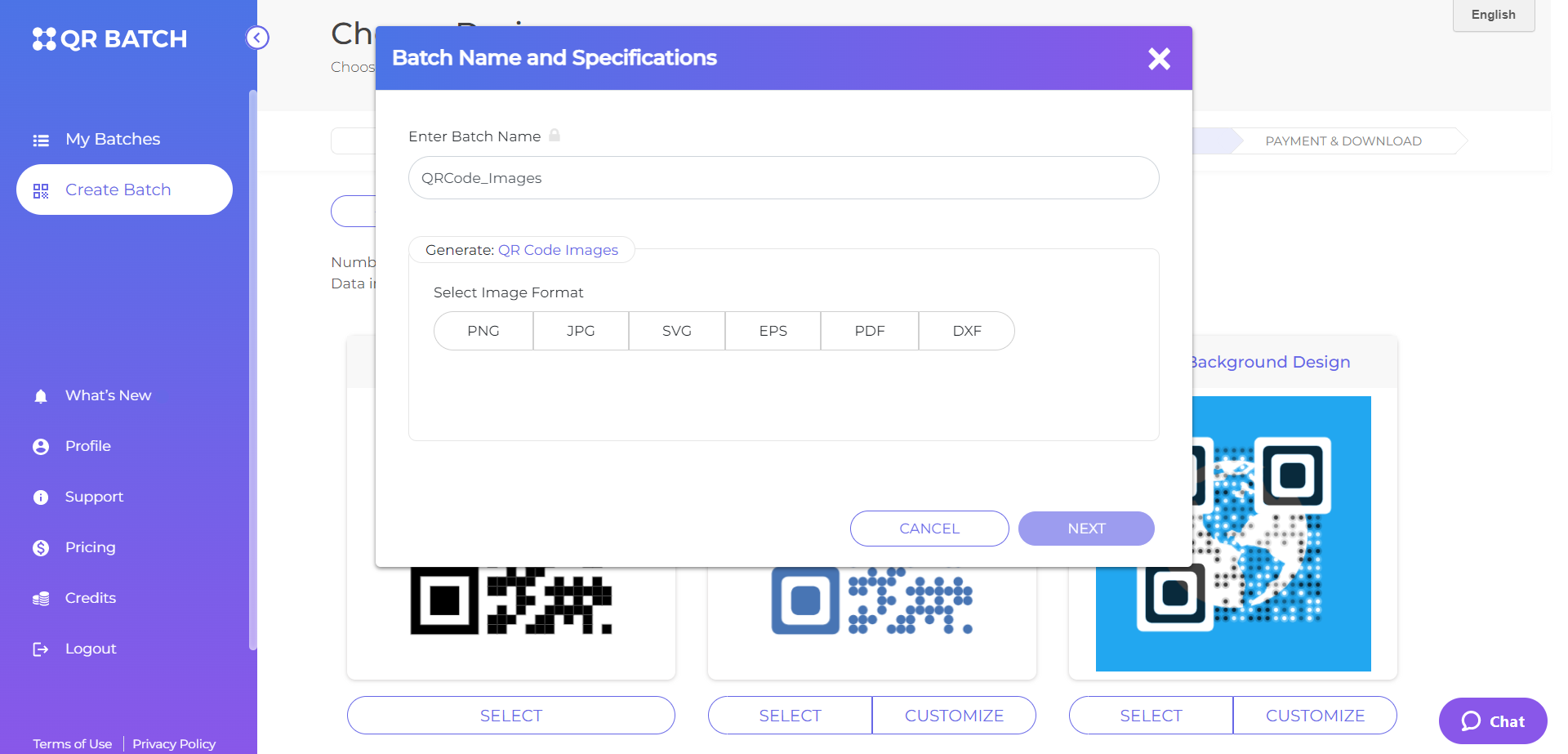Click the batch name input field
The height and width of the screenshot is (754, 1568).
click(784, 178)
